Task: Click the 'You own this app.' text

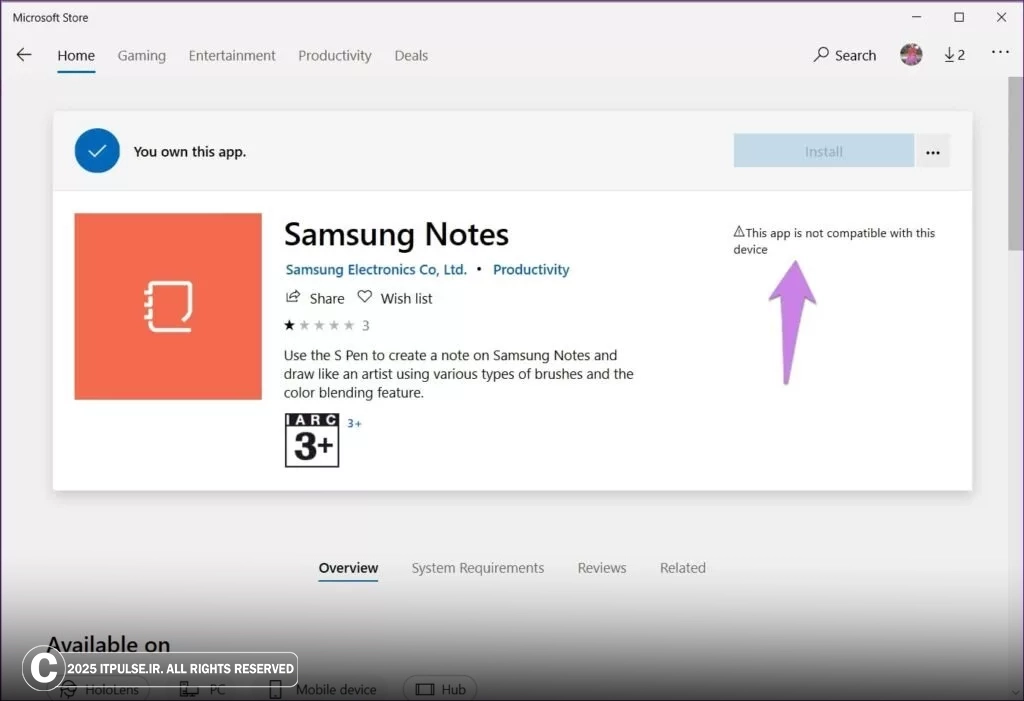Action: pos(190,152)
